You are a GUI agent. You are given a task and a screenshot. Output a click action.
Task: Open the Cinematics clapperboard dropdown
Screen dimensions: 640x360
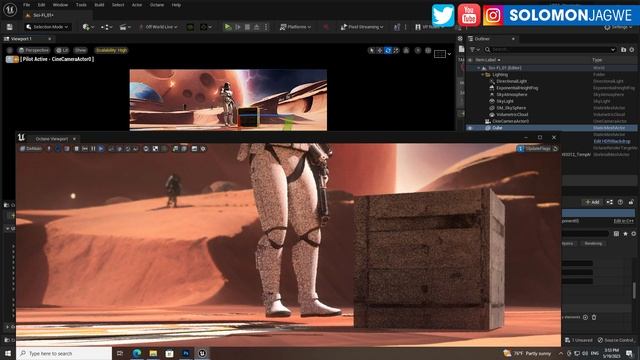[125, 27]
